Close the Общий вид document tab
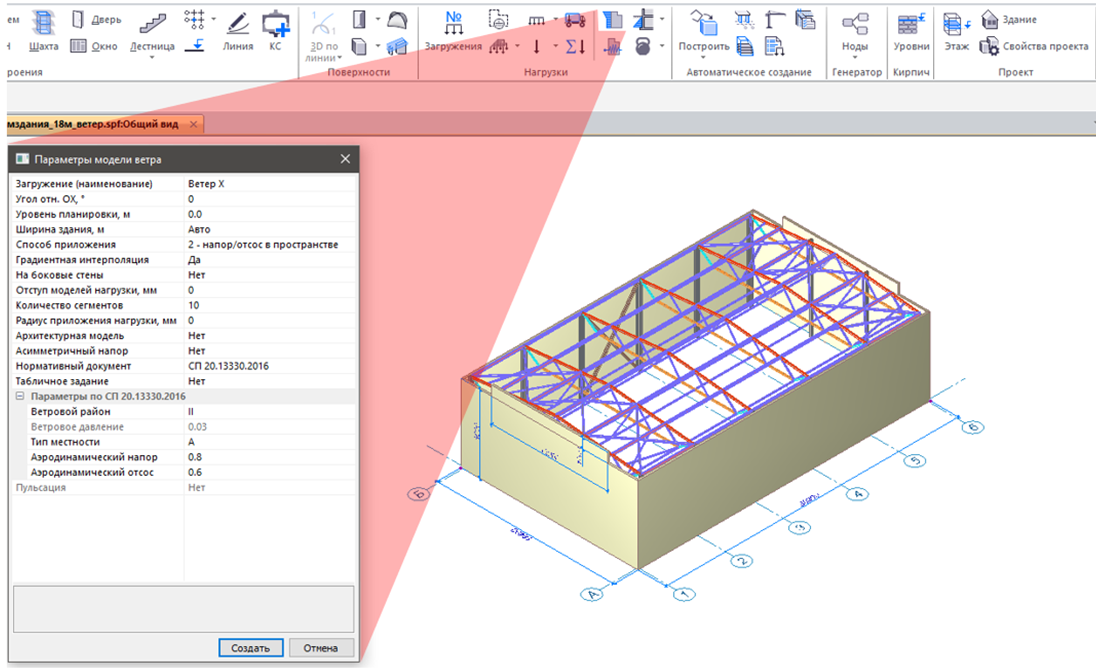This screenshot has width=1096, height=668. (194, 124)
